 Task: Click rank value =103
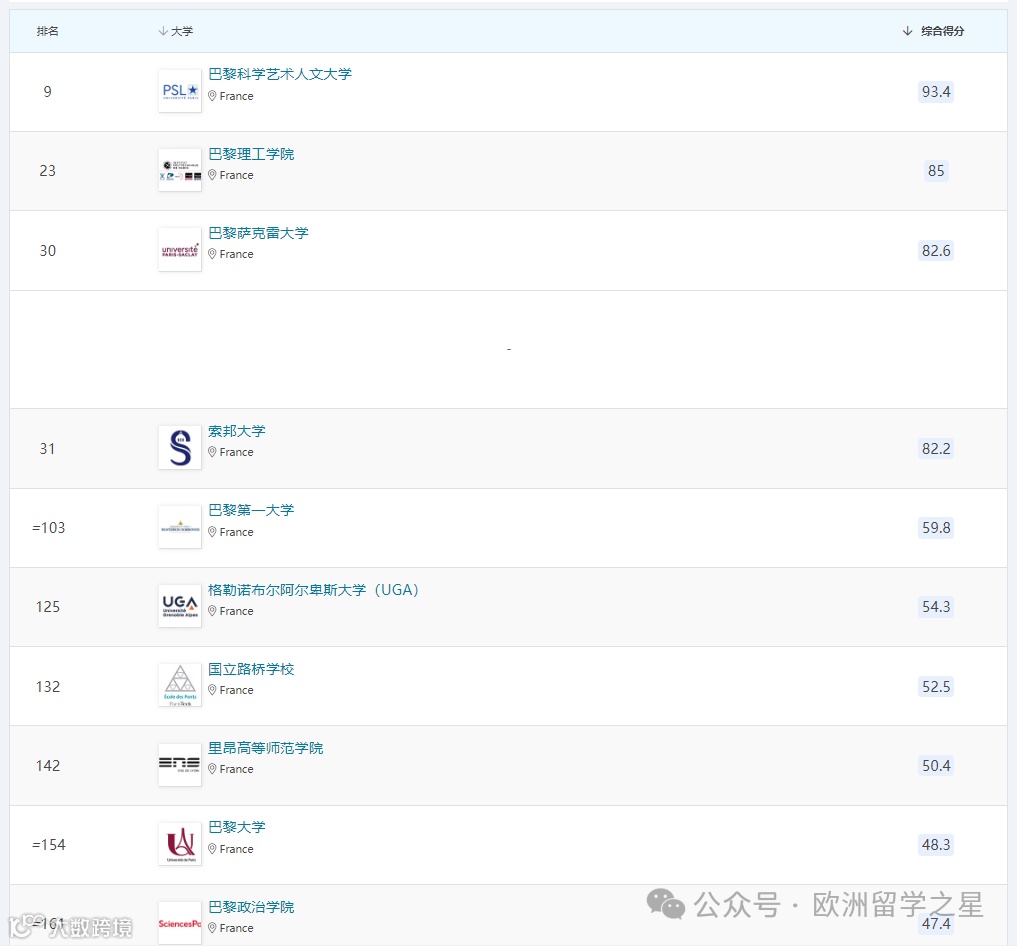(x=49, y=528)
